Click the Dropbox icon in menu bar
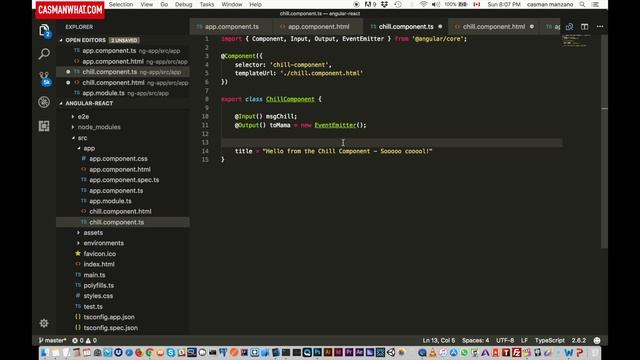Viewport: 640px width, 360px height. (384, 4)
